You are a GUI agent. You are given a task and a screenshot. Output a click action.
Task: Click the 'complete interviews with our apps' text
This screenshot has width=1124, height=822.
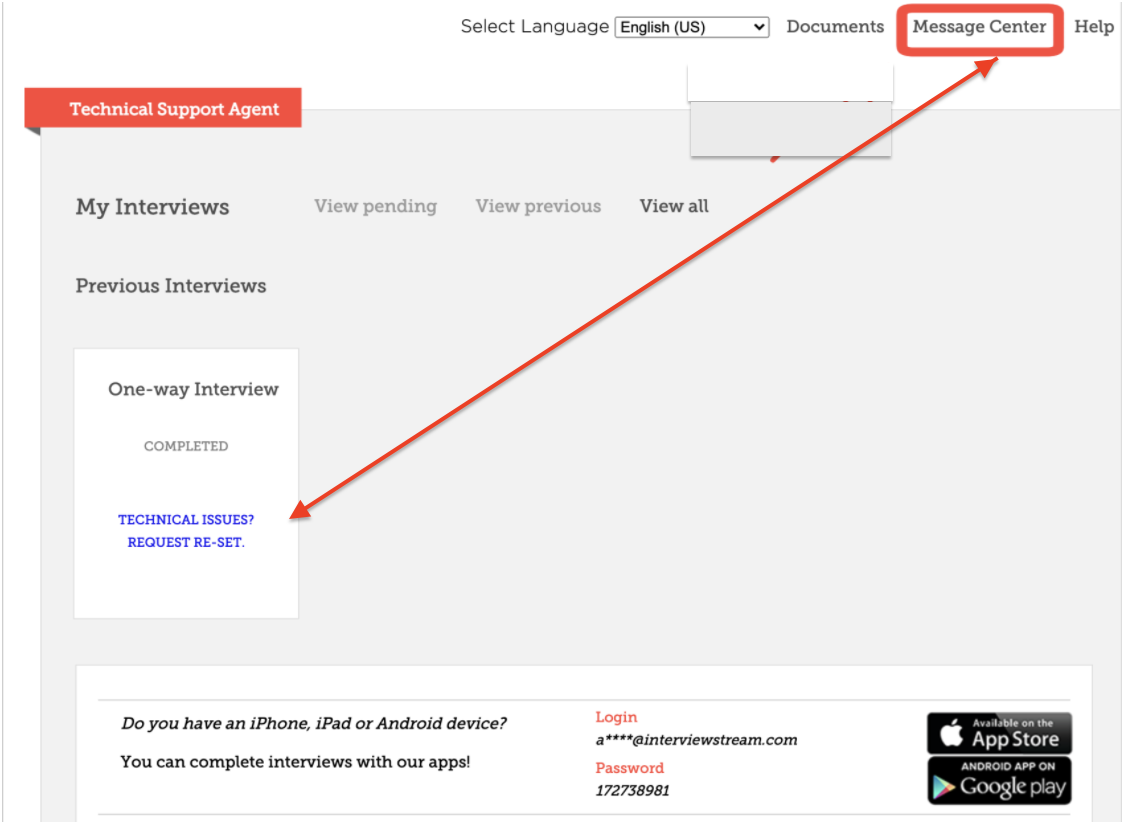coord(295,762)
